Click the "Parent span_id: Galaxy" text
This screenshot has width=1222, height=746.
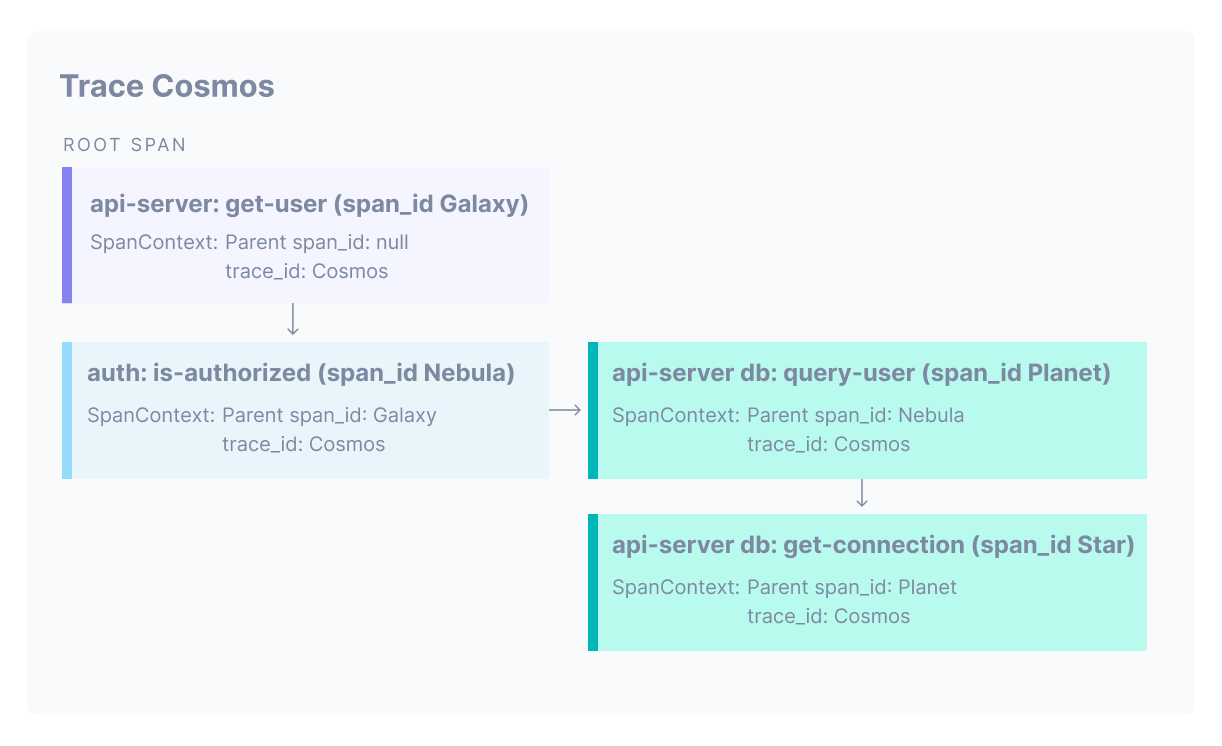[x=329, y=415]
